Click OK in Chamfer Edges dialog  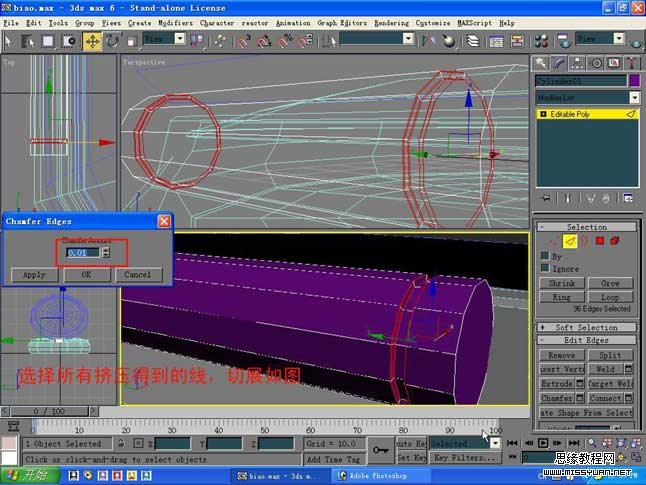coord(86,274)
